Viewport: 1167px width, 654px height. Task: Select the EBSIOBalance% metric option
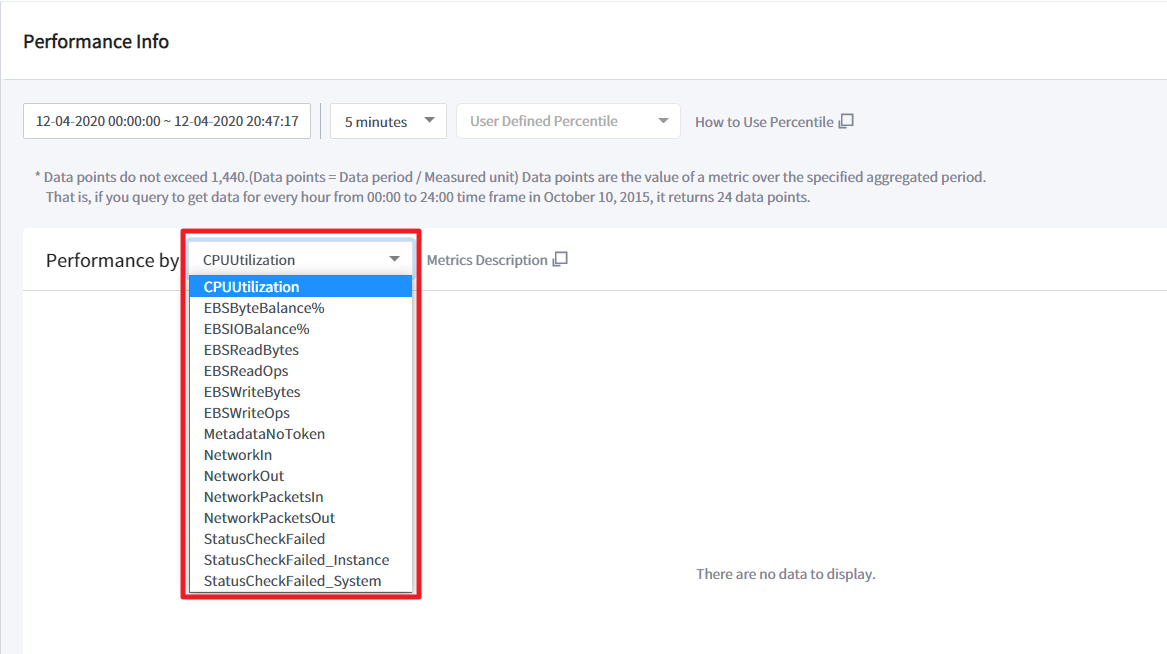click(x=257, y=329)
